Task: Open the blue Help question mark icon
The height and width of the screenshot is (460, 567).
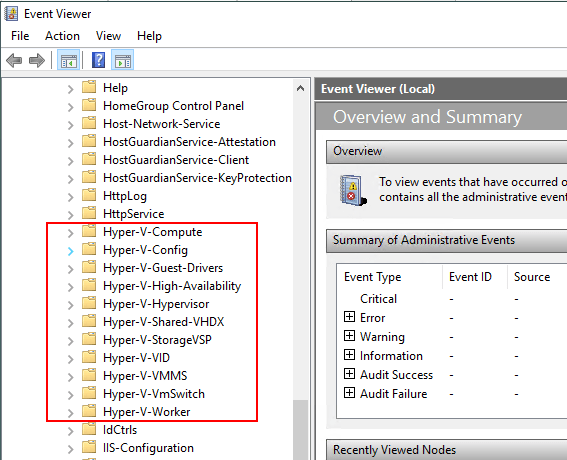Action: (98, 60)
